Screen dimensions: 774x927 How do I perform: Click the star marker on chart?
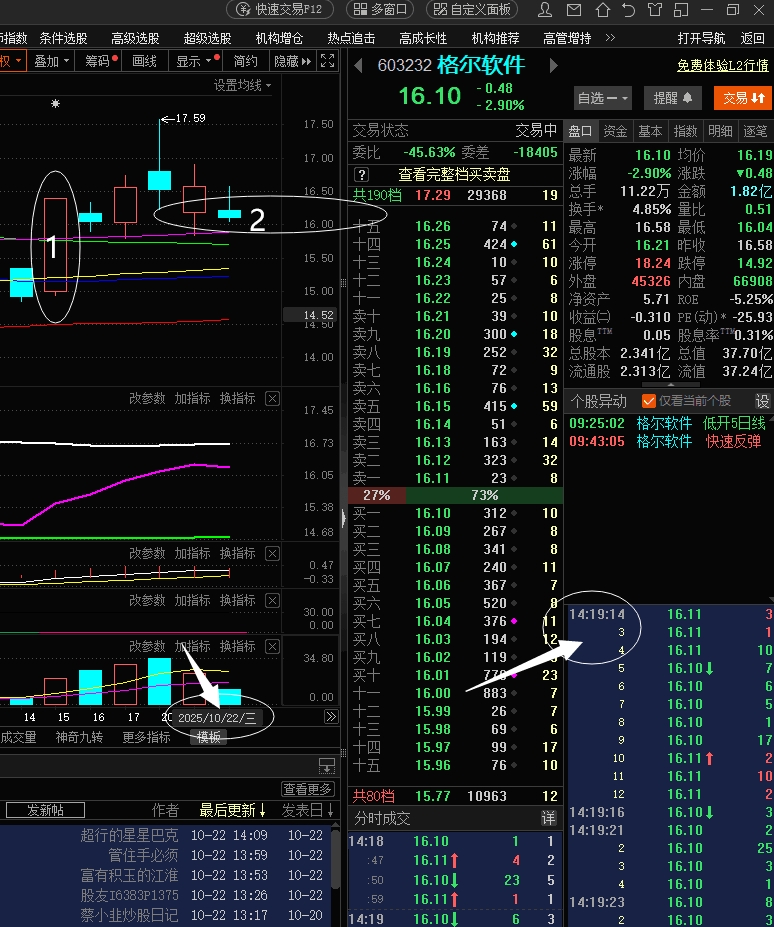pyautogui.click(x=56, y=104)
